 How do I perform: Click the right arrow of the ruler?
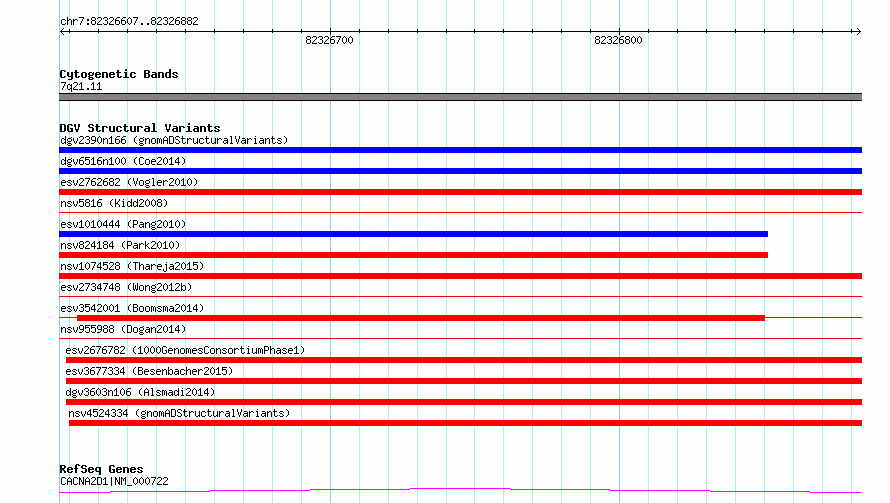(x=858, y=32)
